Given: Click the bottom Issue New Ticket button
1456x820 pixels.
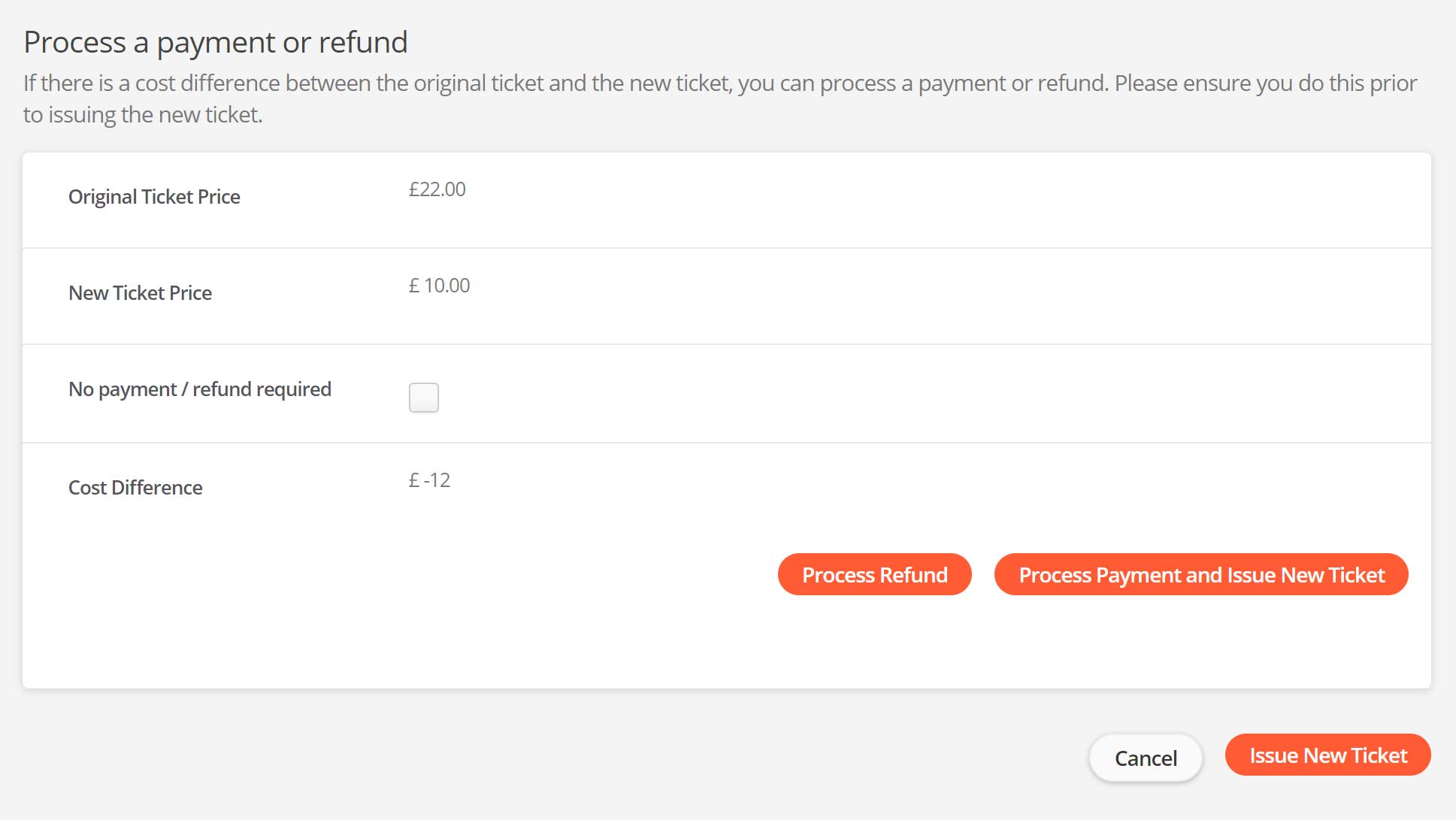Looking at the screenshot, I should coord(1327,755).
